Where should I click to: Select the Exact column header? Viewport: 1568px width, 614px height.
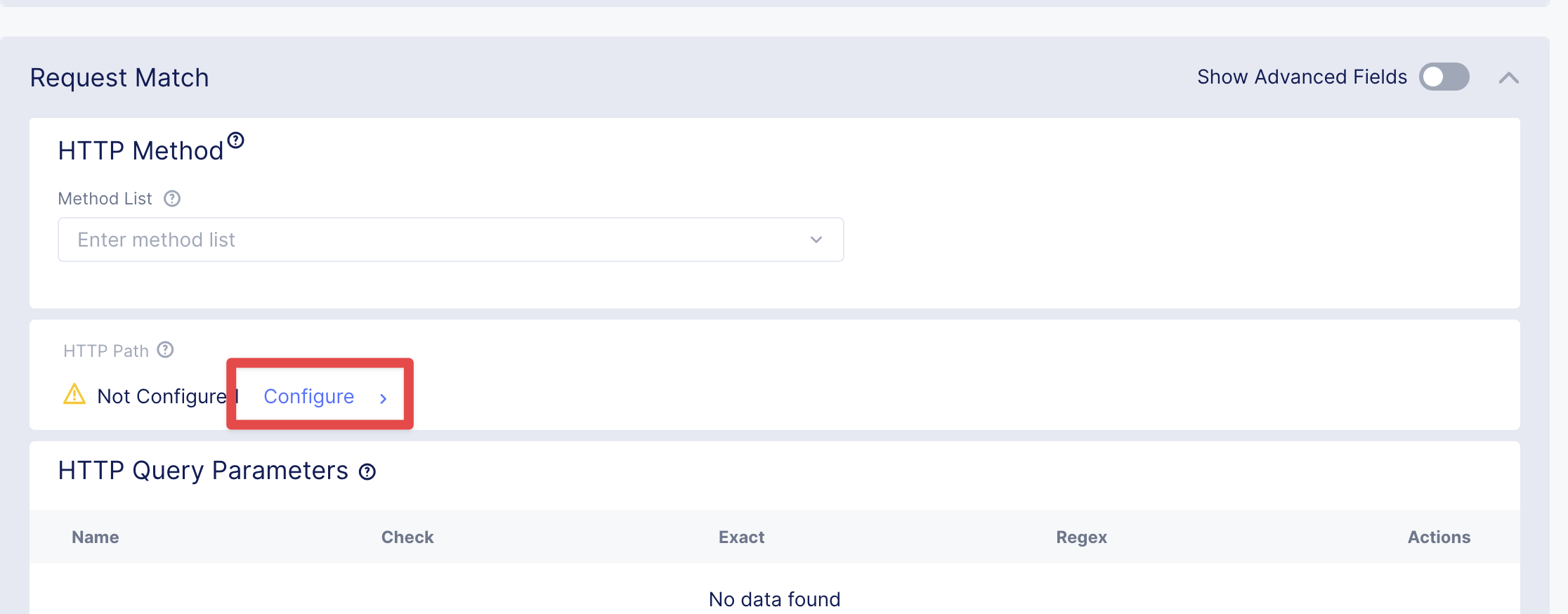click(741, 537)
